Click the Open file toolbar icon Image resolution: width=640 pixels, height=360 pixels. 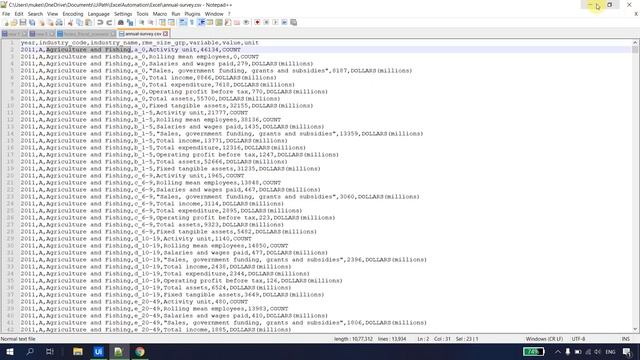coord(14,22)
